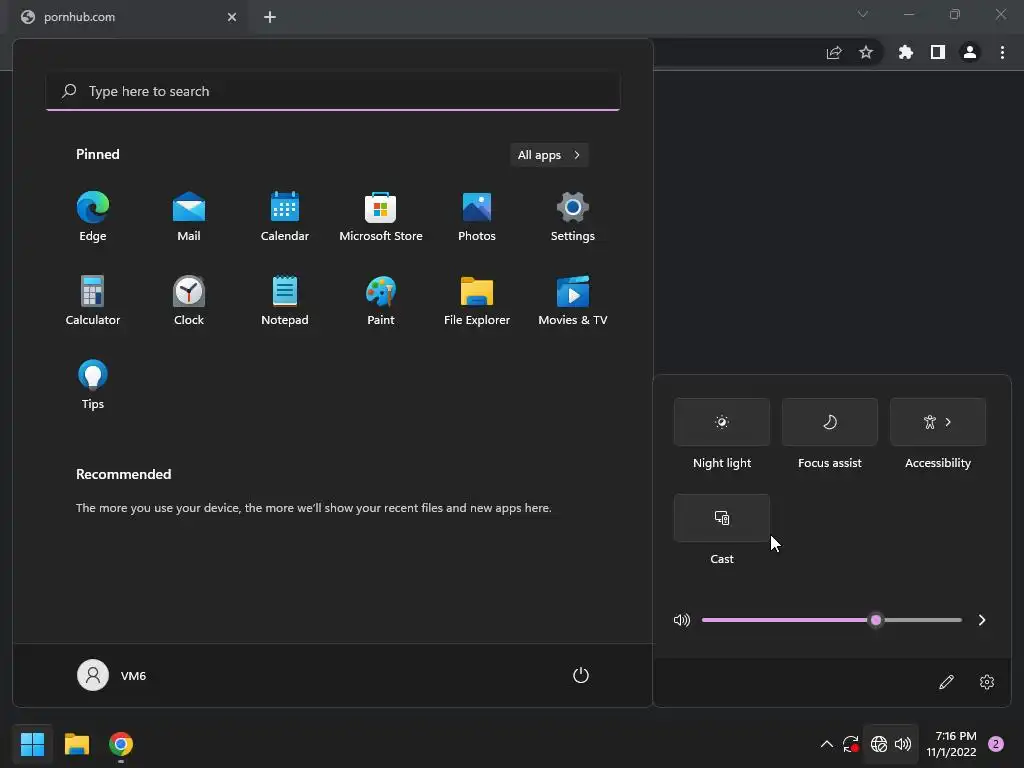Open Settings from pinned apps
The image size is (1024, 768).
pos(573,217)
